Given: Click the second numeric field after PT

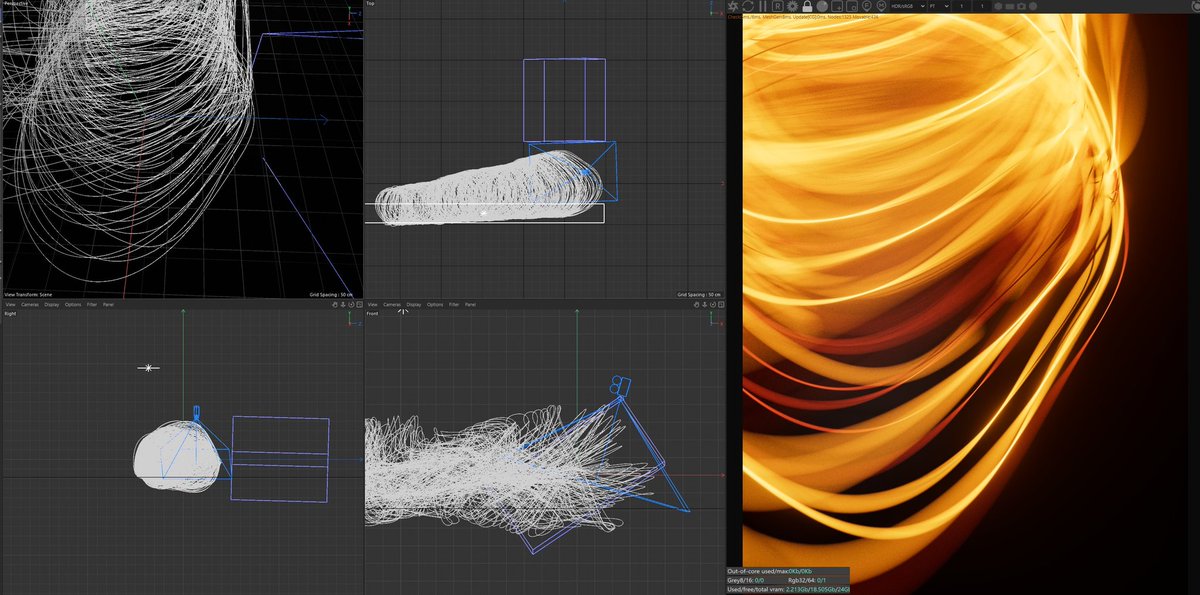Looking at the screenshot, I should point(982,6).
